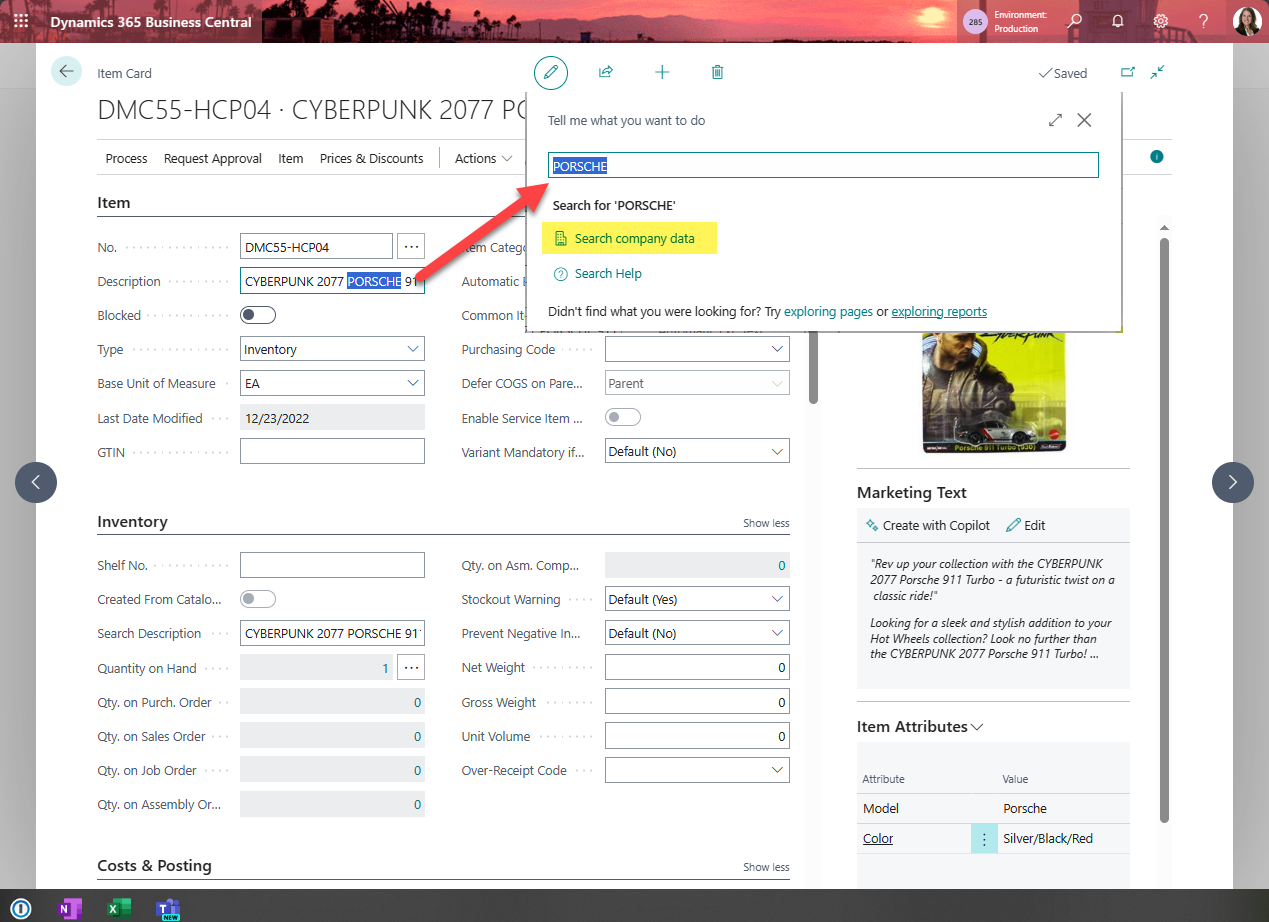Click the search magnifier in top bar
Viewport: 1269px width, 922px height.
click(x=1074, y=21)
